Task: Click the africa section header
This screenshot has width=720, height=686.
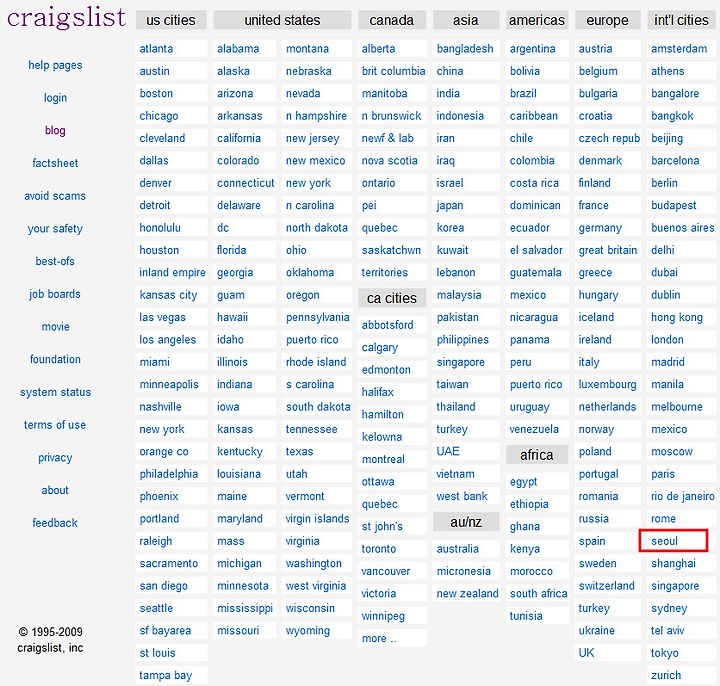Action: pyautogui.click(x=537, y=455)
